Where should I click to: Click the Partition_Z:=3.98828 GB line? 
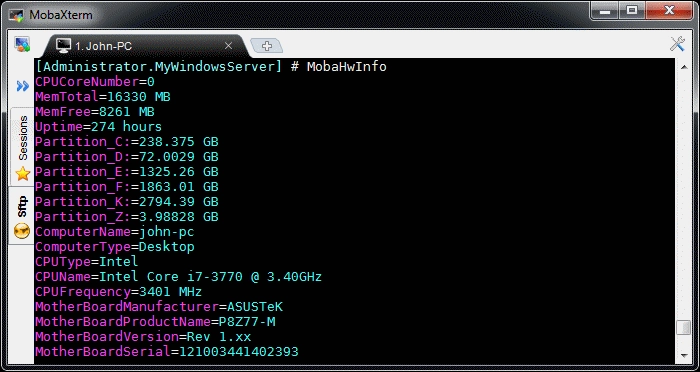point(127,217)
